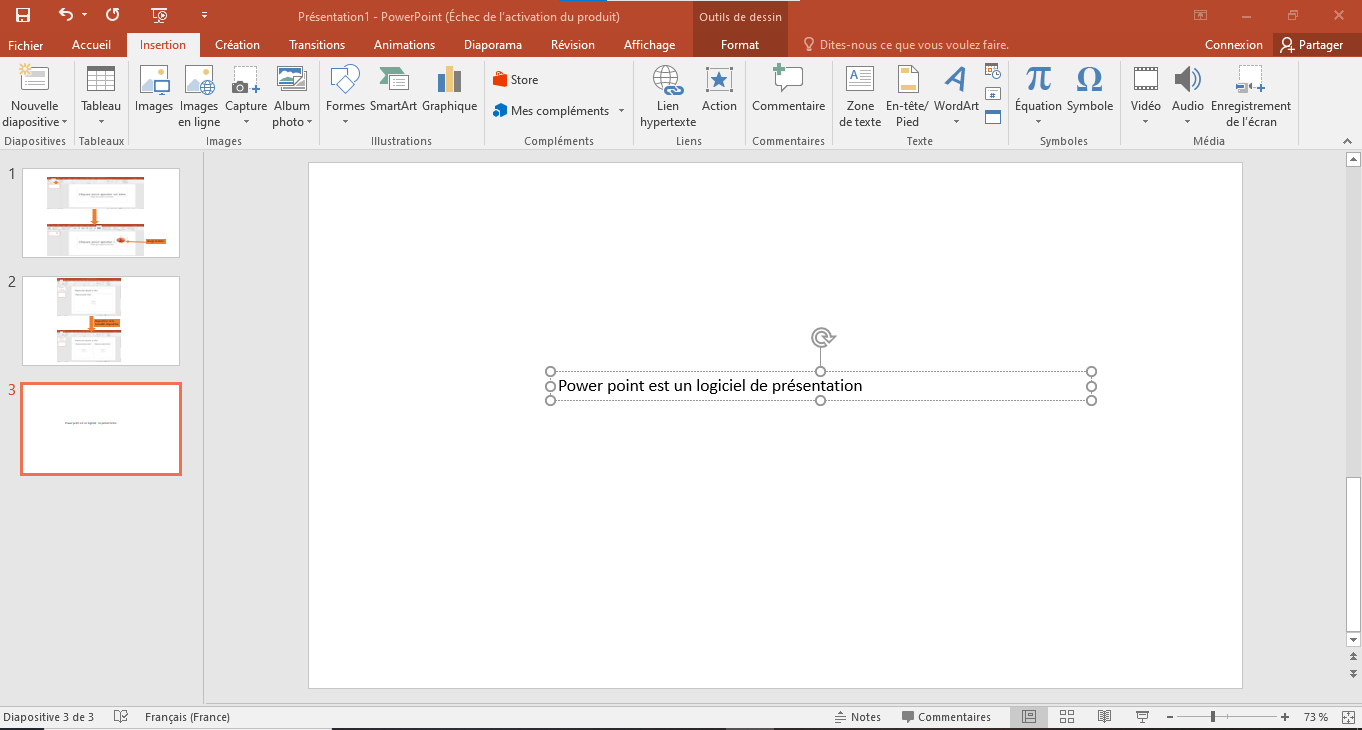Switch to the Accueil tab
Screen dimensions: 1362x730
point(91,45)
